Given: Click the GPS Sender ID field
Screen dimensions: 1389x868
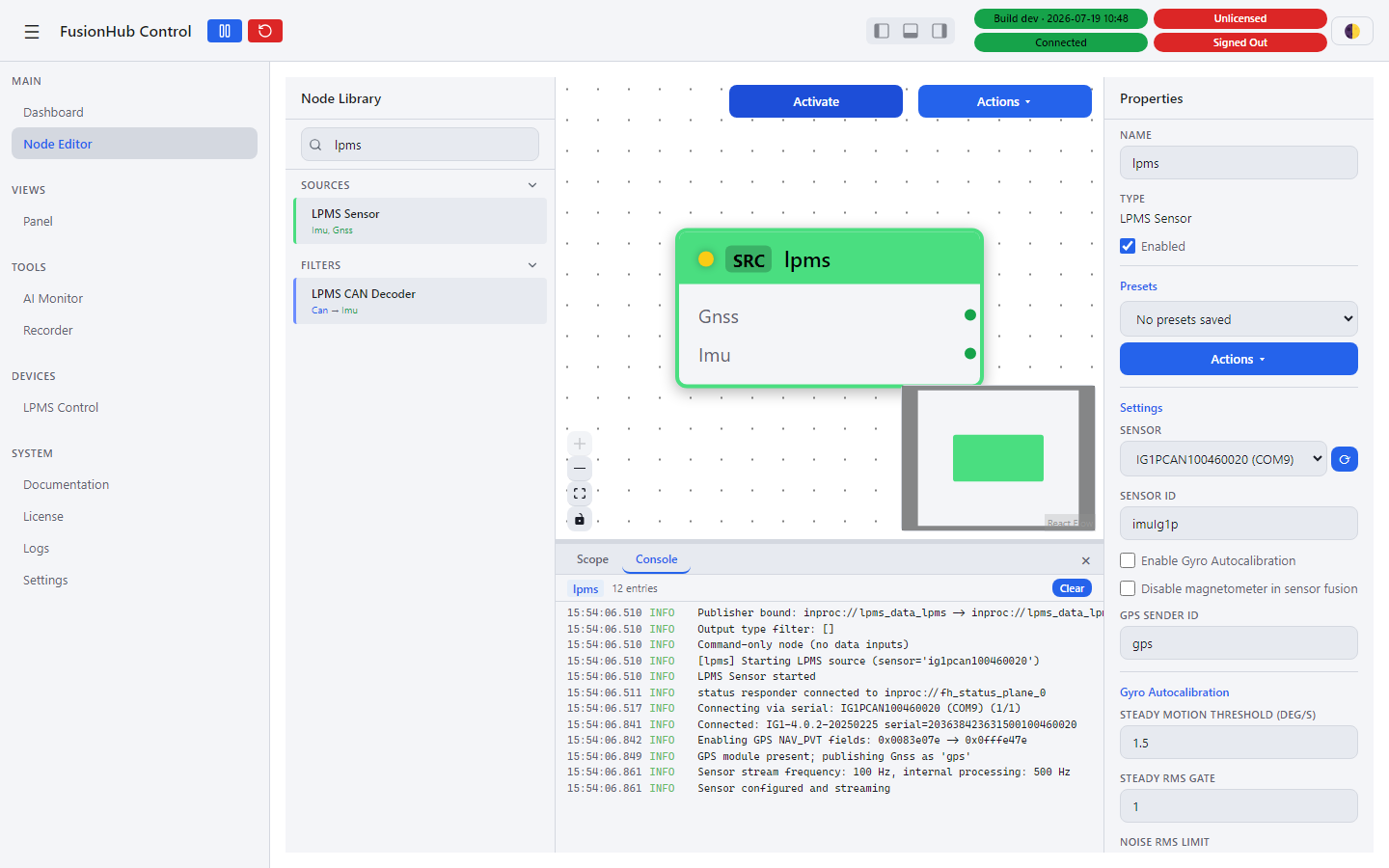Looking at the screenshot, I should (1239, 643).
